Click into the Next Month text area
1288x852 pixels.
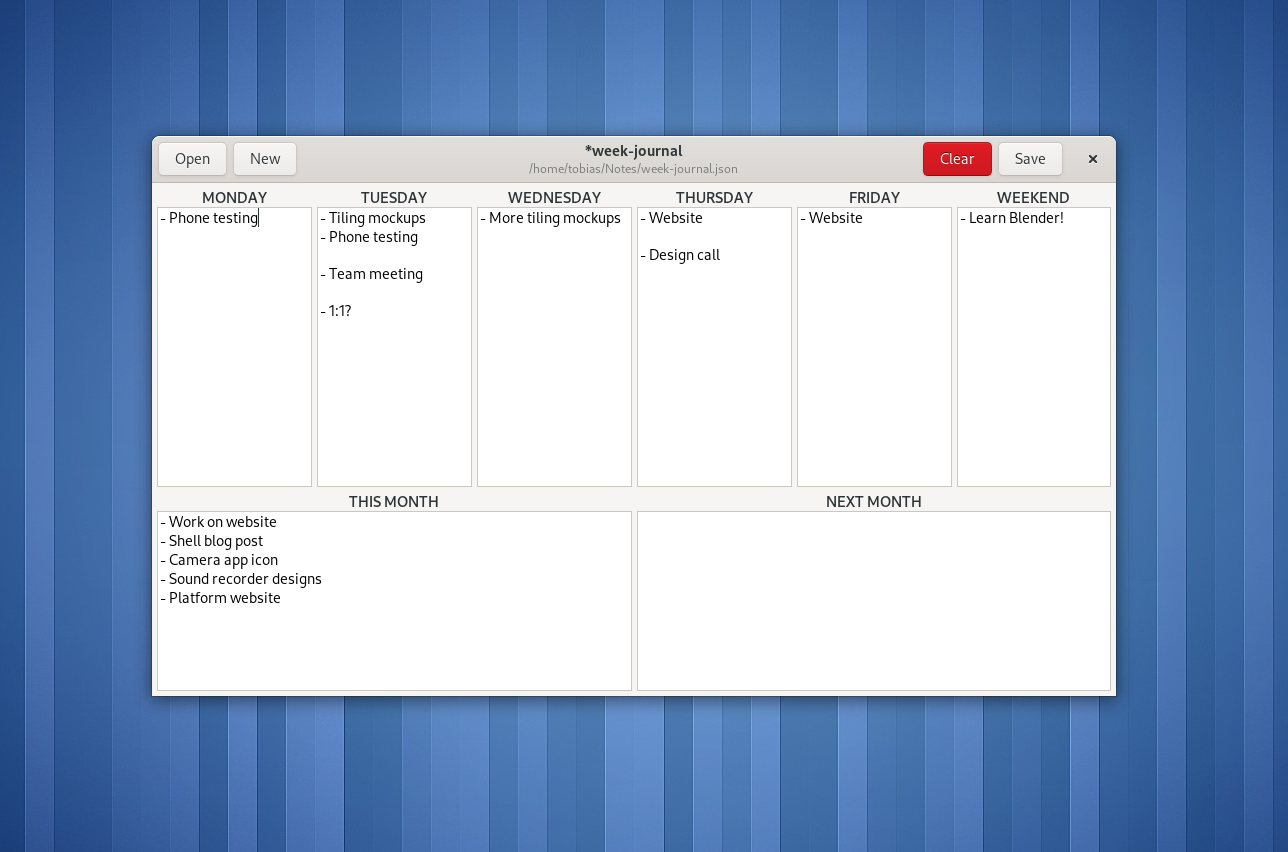click(x=874, y=601)
